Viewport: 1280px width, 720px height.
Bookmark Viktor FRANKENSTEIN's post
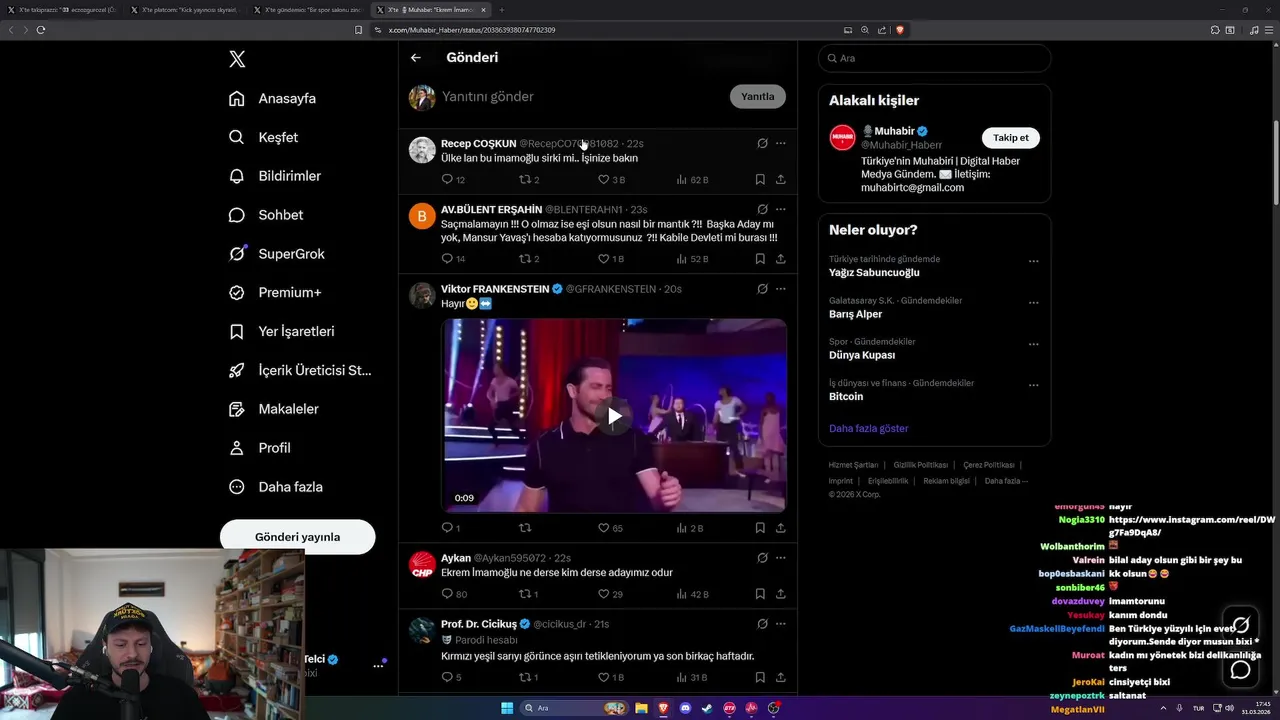point(760,528)
